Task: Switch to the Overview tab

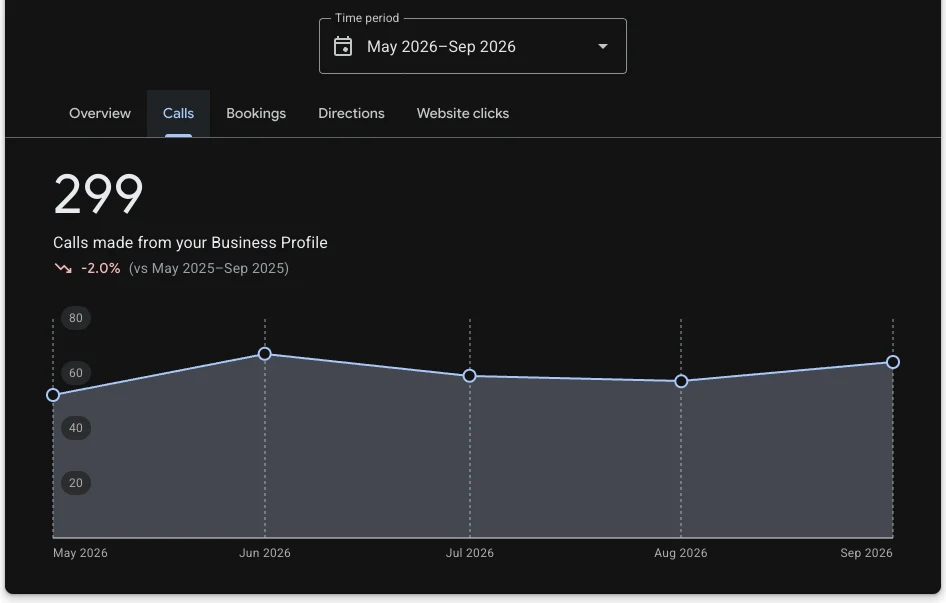Action: (100, 113)
